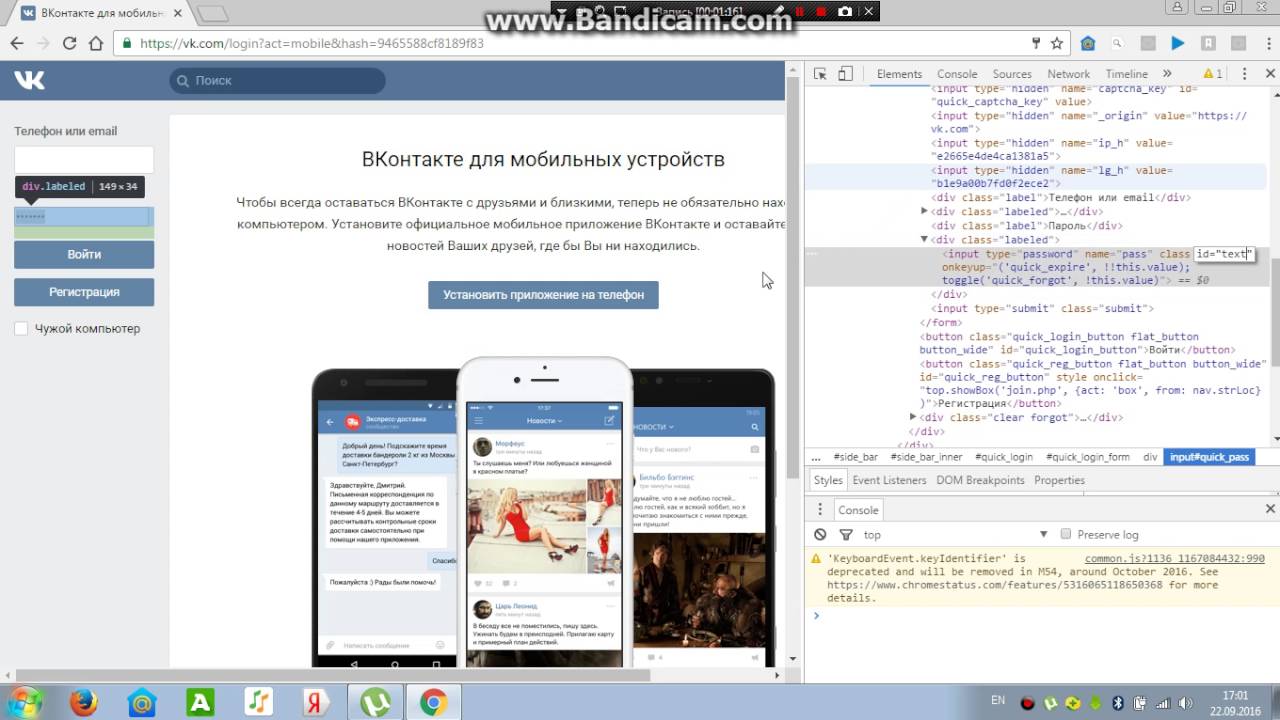Click the highlighted password input field
This screenshot has height=720, width=1280.
pyautogui.click(x=84, y=217)
